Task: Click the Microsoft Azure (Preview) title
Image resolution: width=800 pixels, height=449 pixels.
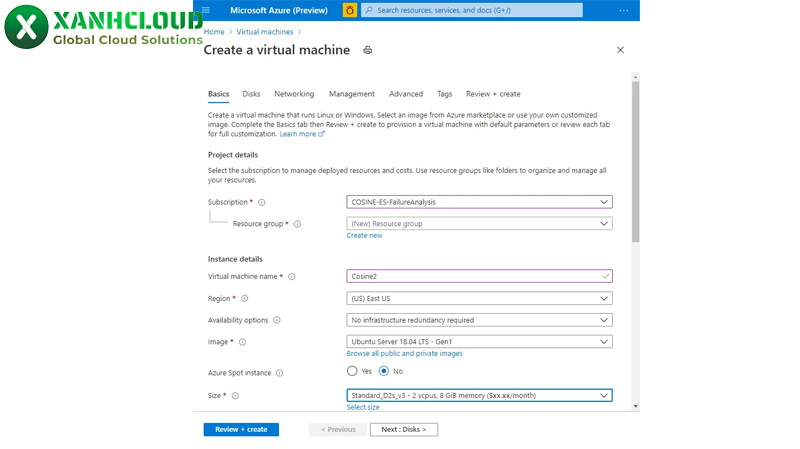Action: (x=279, y=10)
